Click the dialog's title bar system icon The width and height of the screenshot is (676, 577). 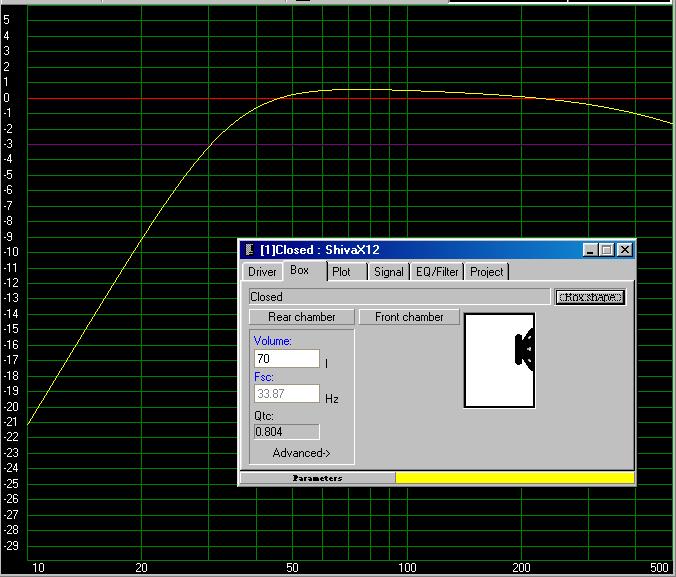[249, 249]
